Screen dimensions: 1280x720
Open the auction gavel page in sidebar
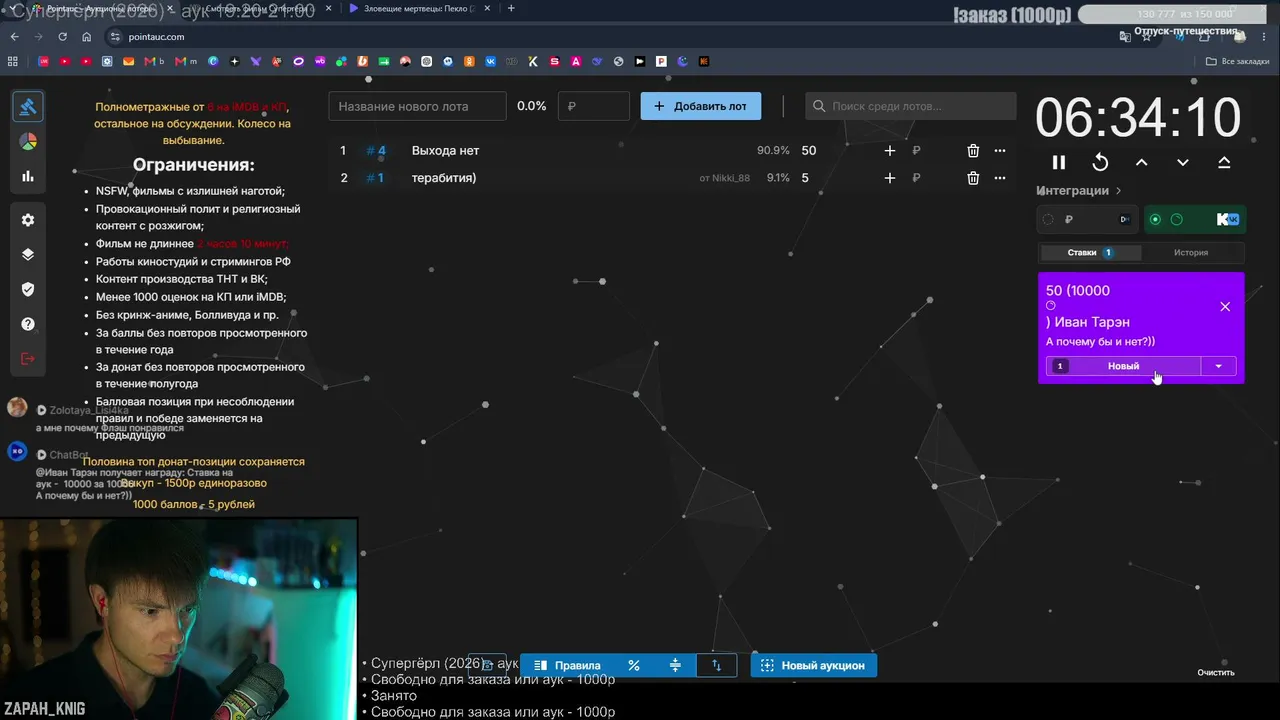[x=28, y=106]
